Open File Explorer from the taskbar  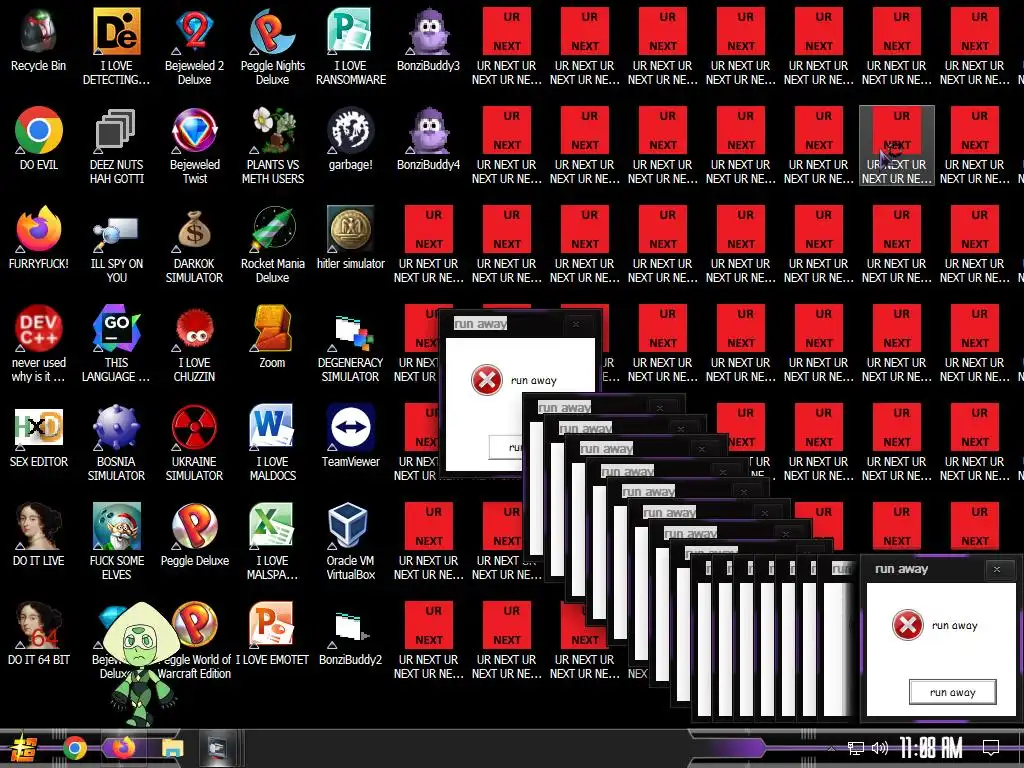click(x=173, y=748)
